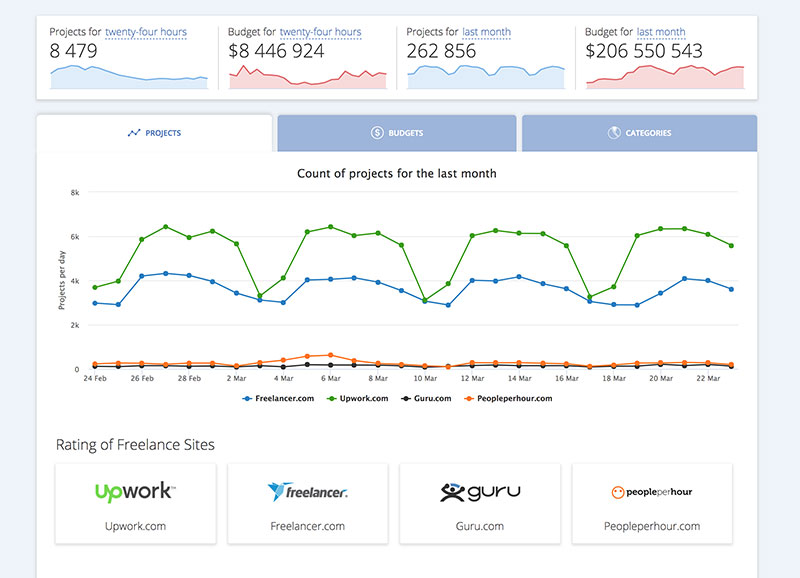Toggle Peopleperhour.com series in chart legend
This screenshot has width=800, height=578.
point(508,398)
